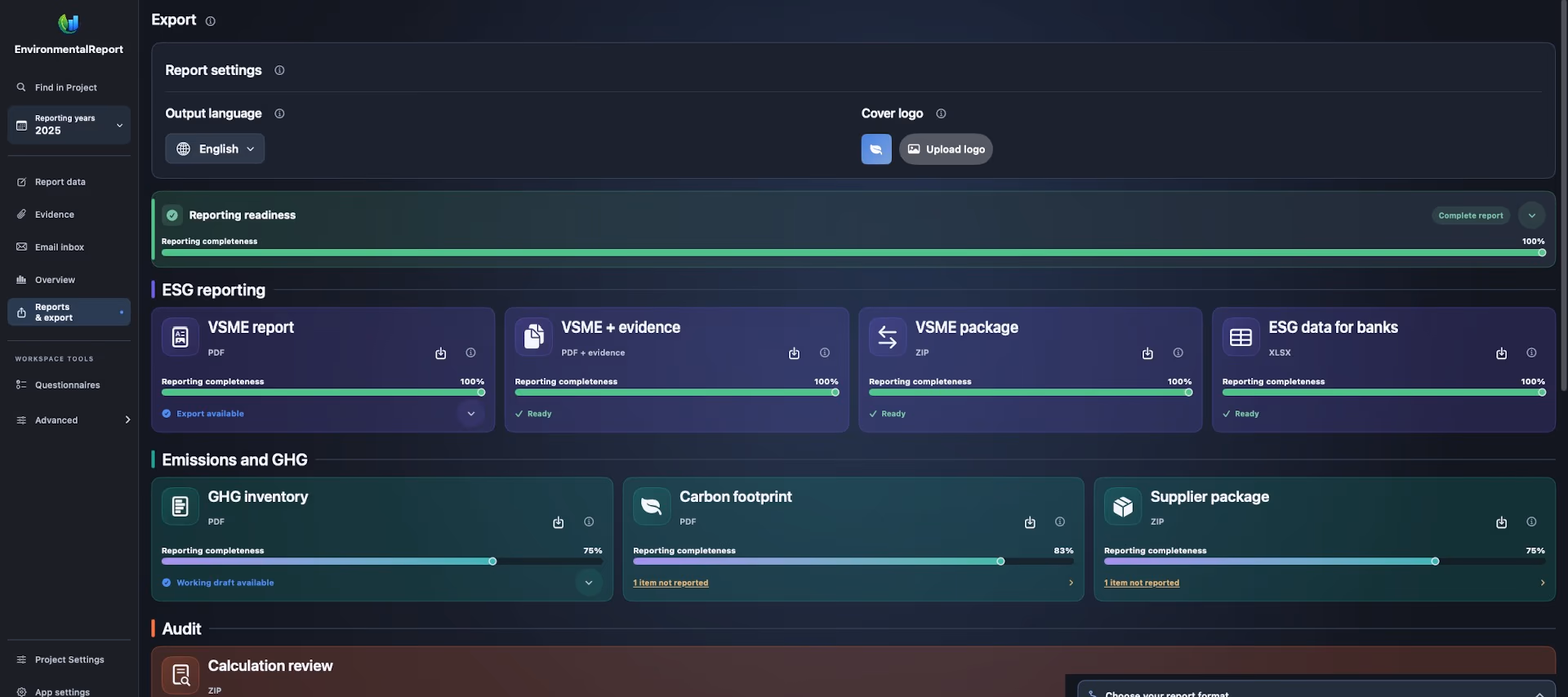Viewport: 1568px width, 697px height.
Task: Download the Carbon footprint PDF
Action: 1030,522
